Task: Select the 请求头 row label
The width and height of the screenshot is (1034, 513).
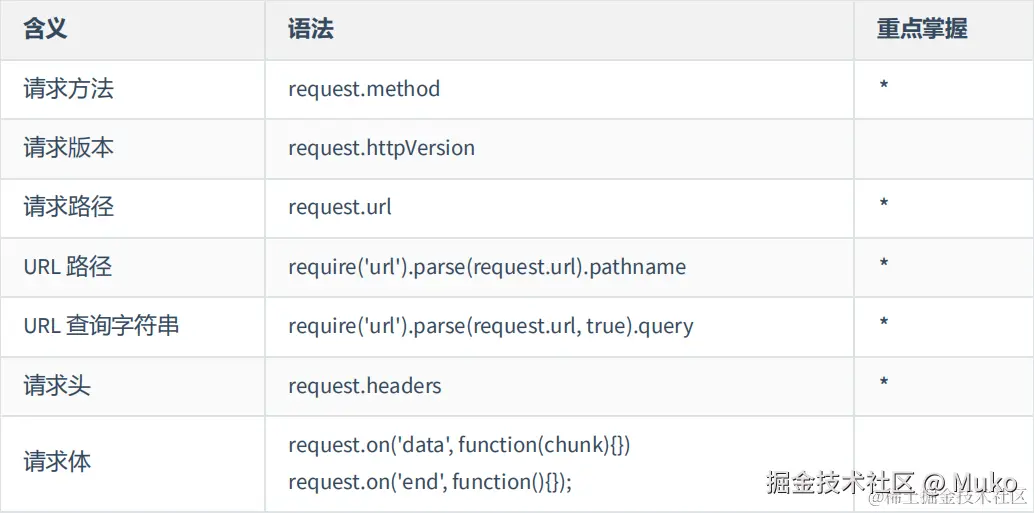Action: (57, 385)
